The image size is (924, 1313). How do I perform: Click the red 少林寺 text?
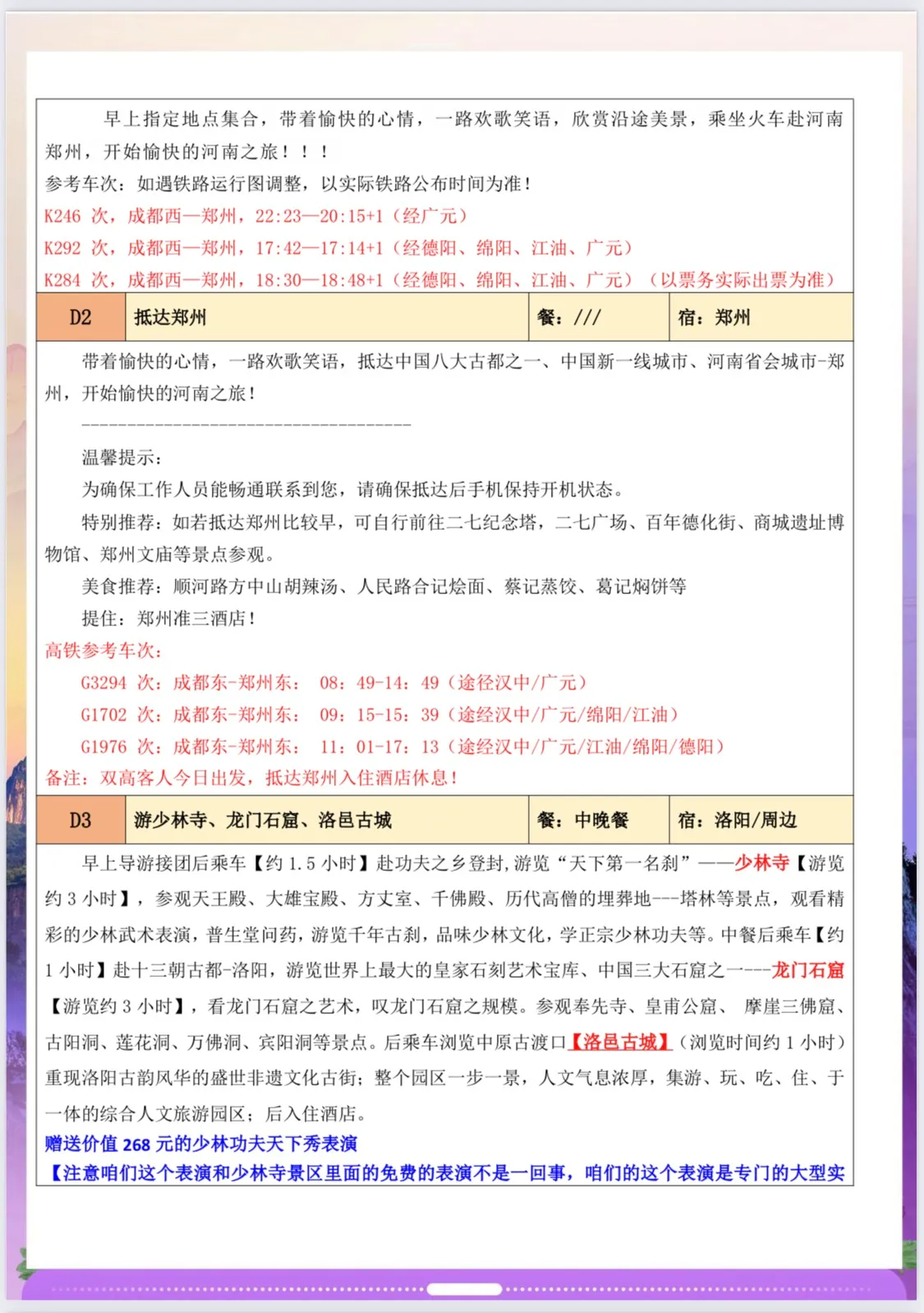(x=761, y=864)
